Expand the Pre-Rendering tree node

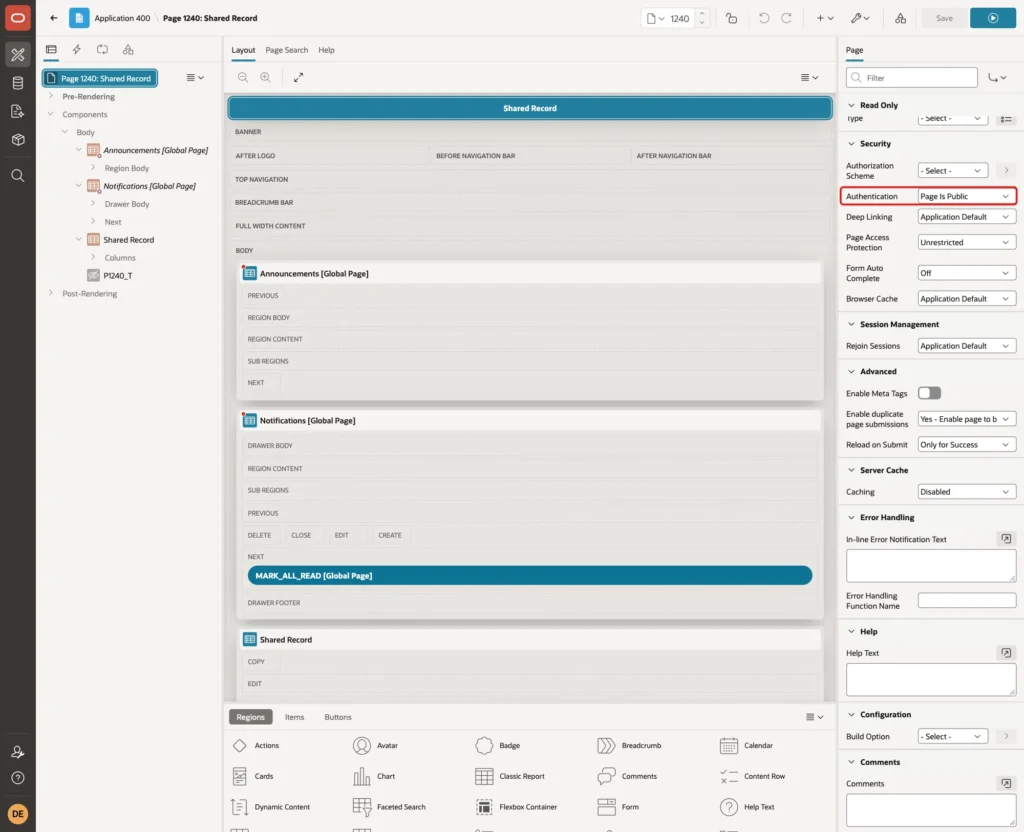51,96
